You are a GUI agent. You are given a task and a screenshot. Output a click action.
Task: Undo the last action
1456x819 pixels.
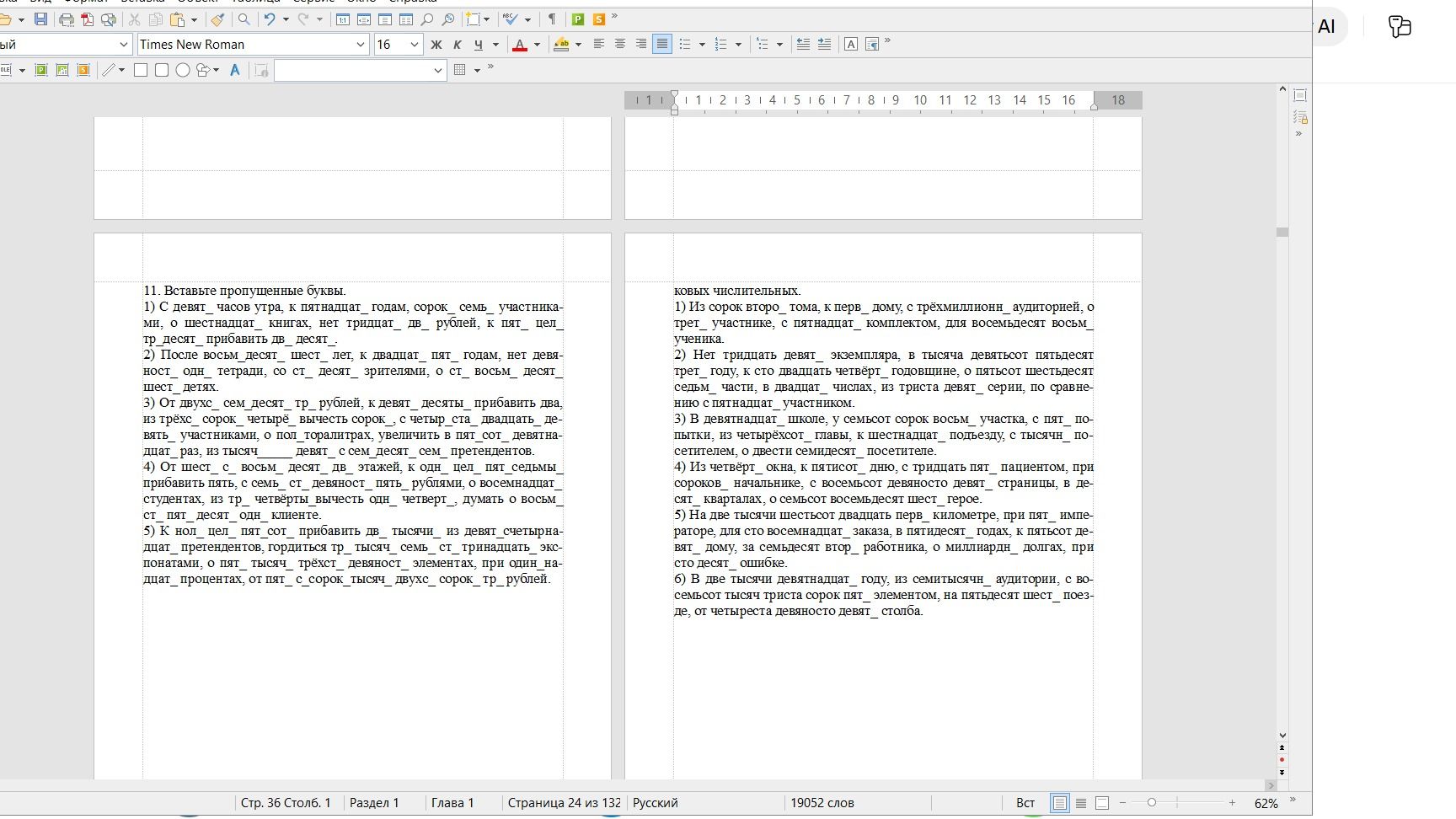coord(270,19)
